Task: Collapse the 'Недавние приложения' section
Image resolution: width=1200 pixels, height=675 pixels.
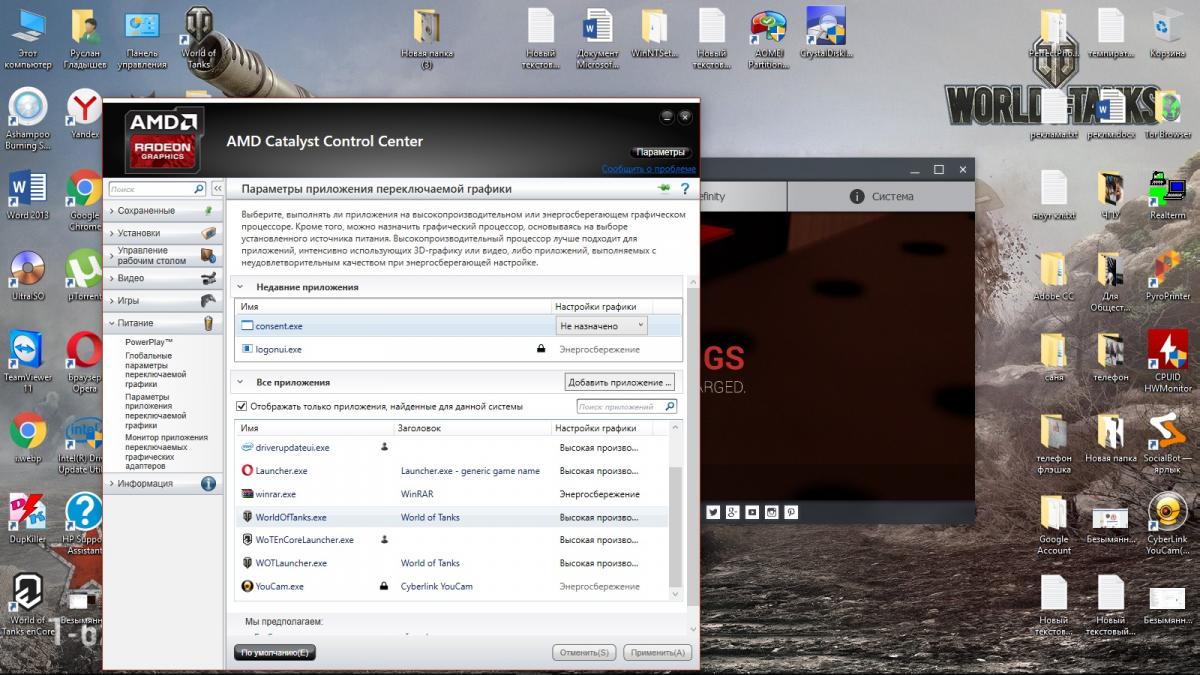Action: click(240, 287)
